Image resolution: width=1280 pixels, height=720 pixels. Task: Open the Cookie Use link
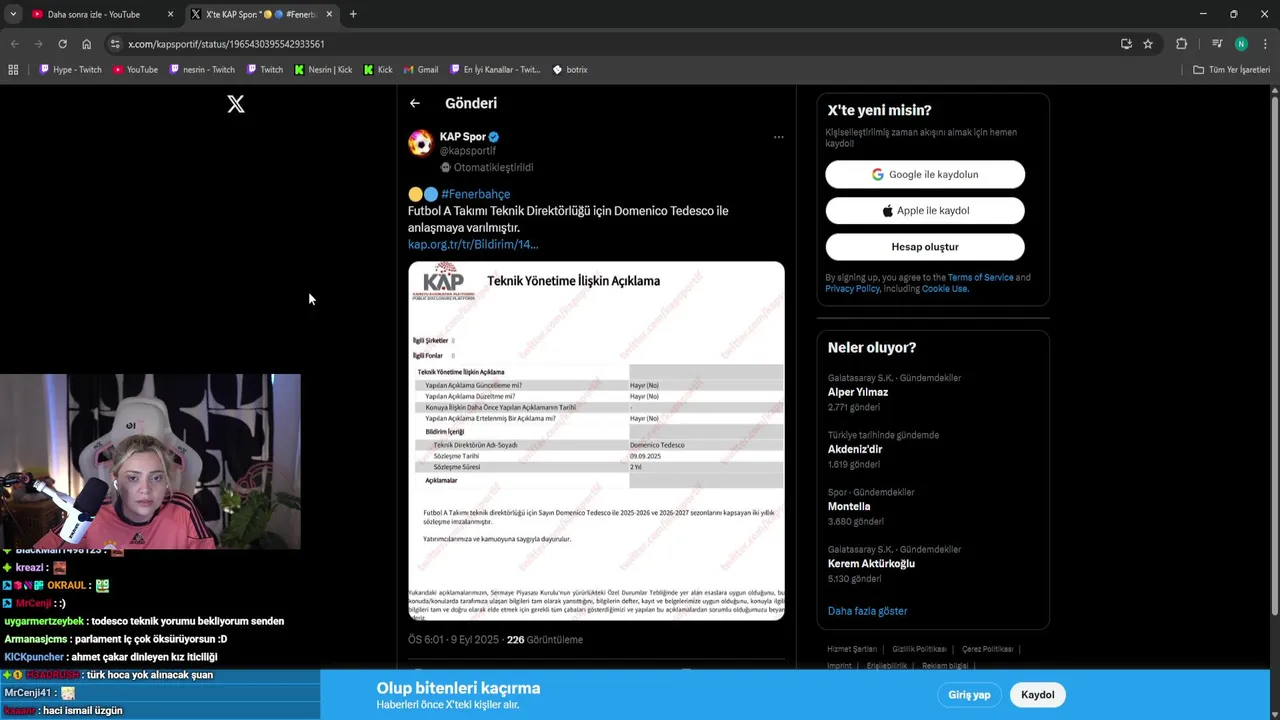point(945,288)
